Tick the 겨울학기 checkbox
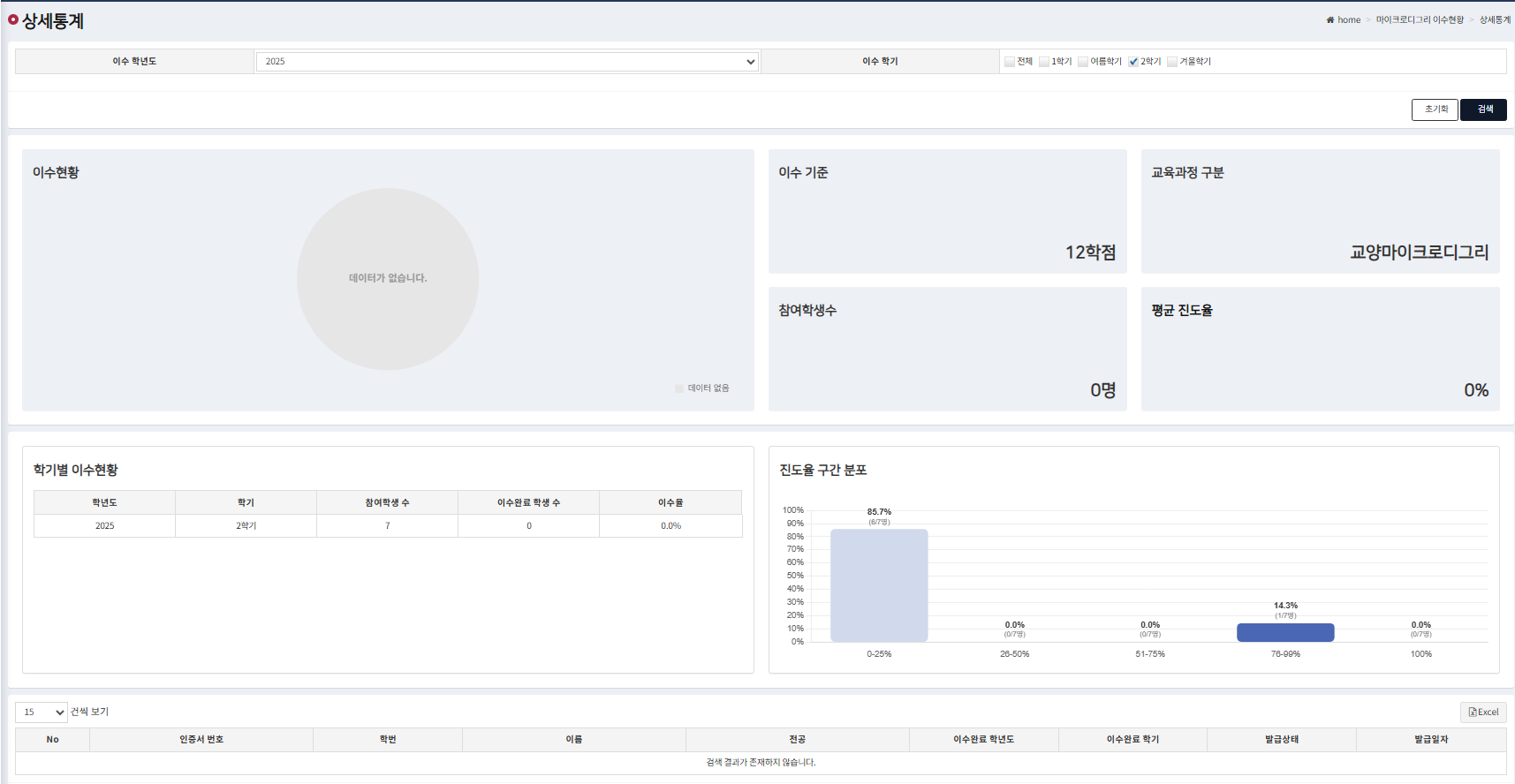The image size is (1515, 784). [1172, 62]
